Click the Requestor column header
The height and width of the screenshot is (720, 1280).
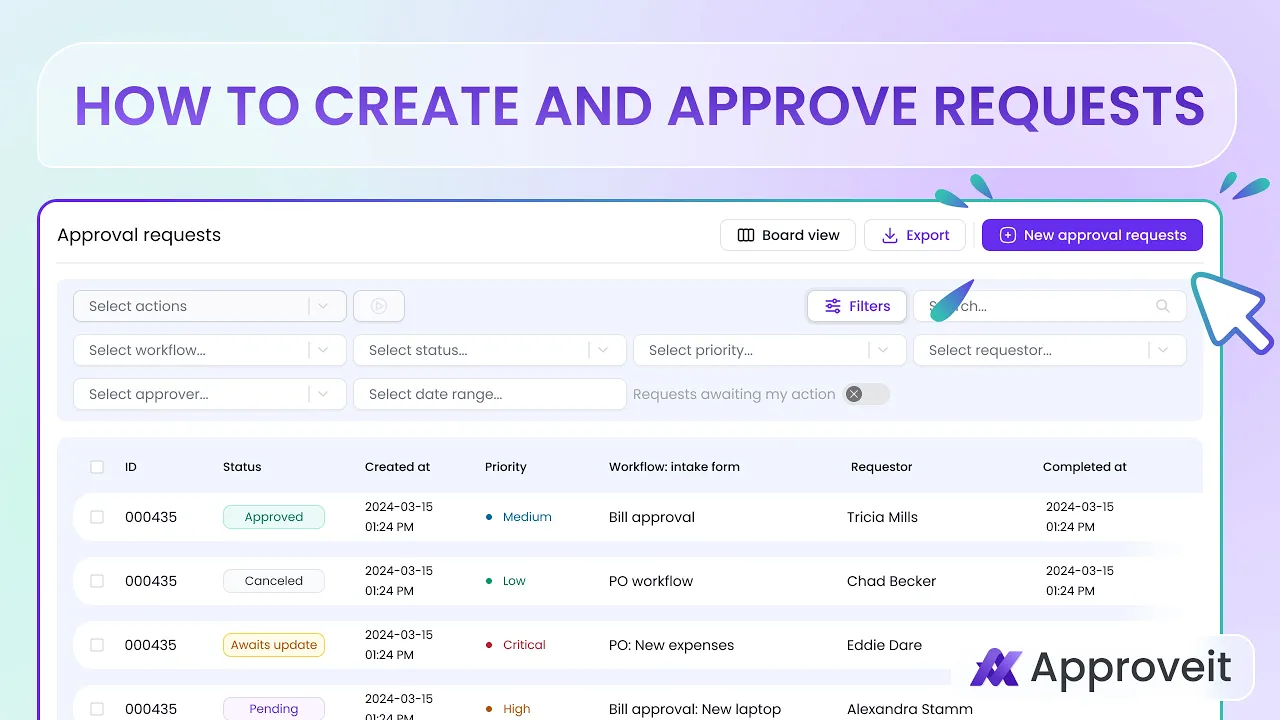(881, 467)
